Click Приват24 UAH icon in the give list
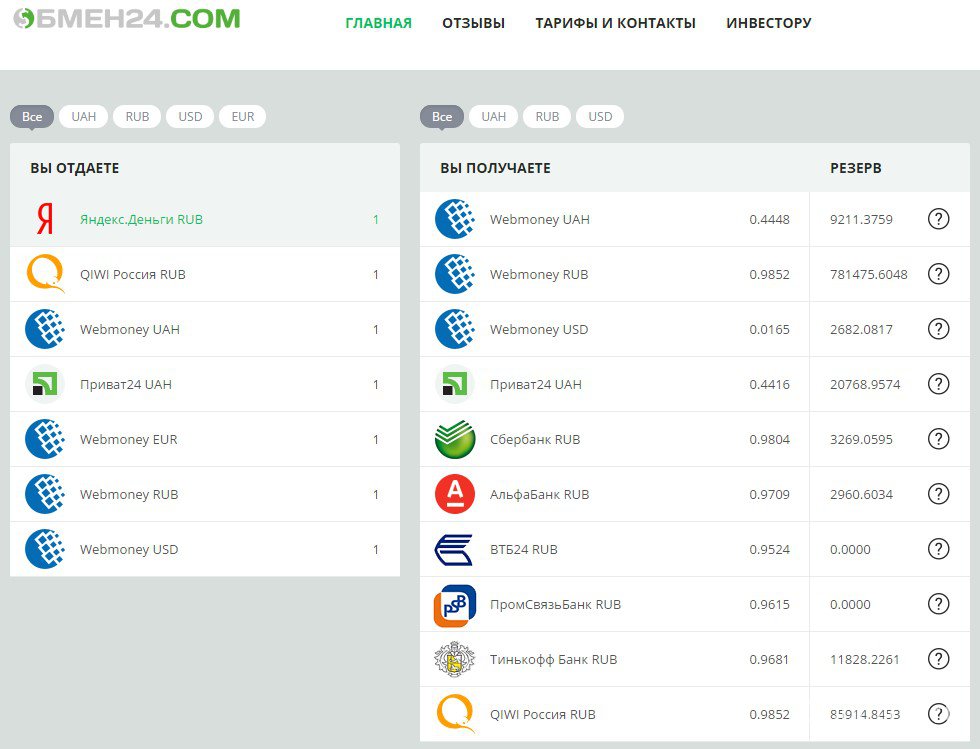The width and height of the screenshot is (980, 749). pos(45,384)
